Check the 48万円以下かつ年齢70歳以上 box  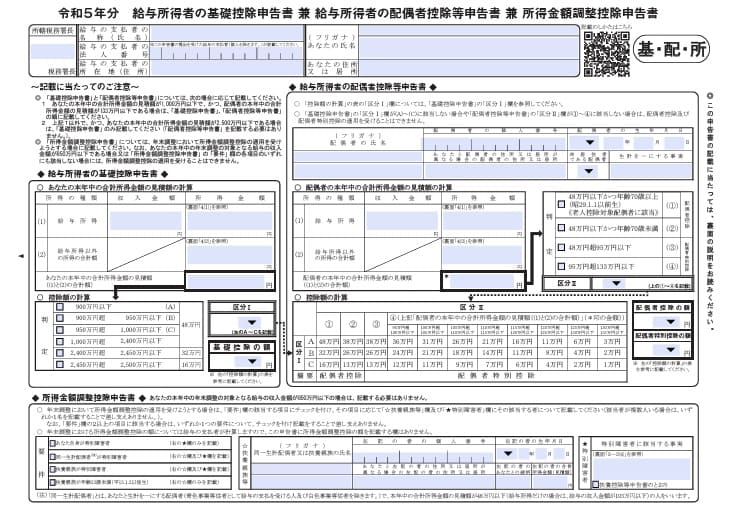click(561, 205)
